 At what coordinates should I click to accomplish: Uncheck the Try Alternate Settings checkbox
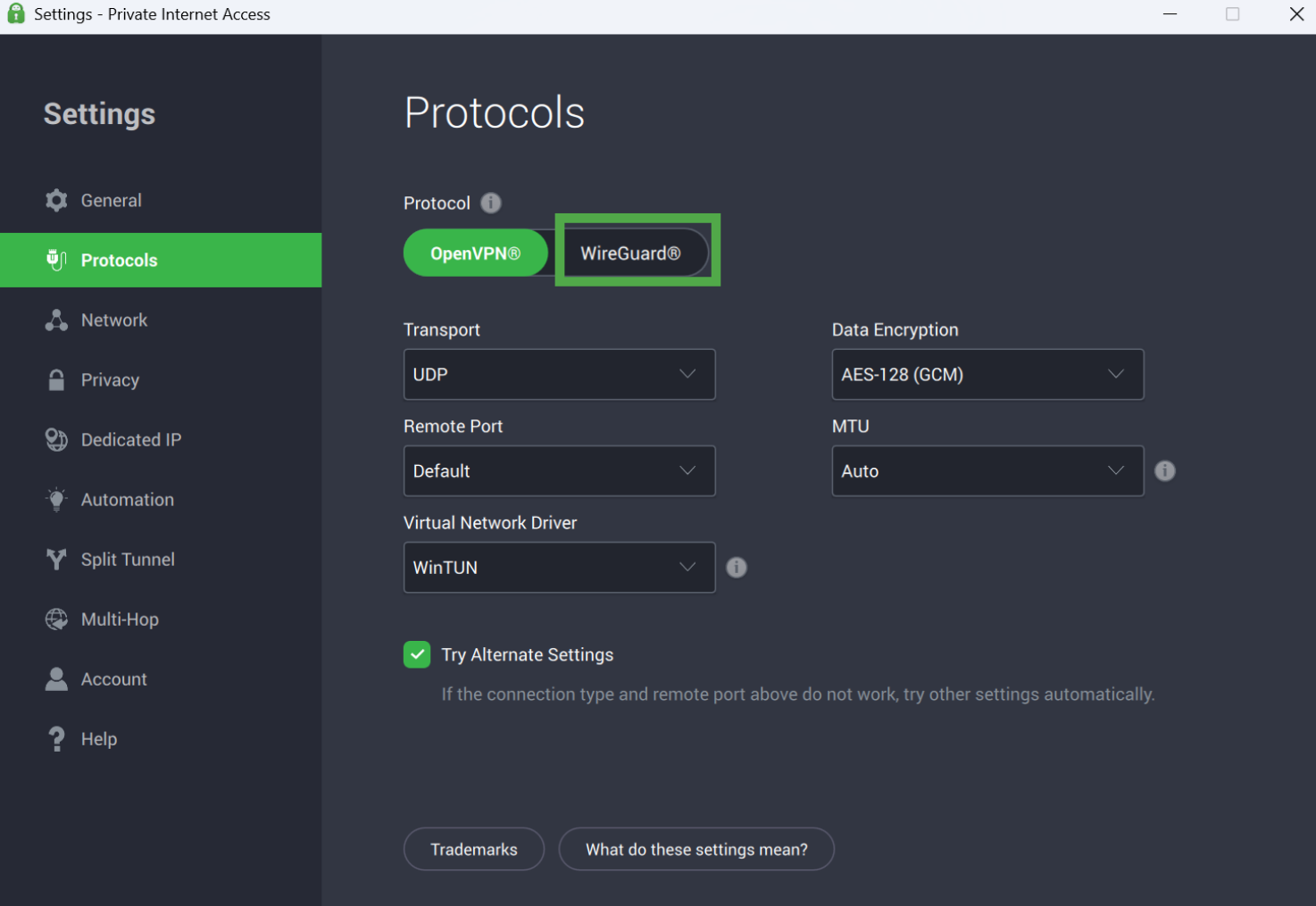tap(417, 654)
